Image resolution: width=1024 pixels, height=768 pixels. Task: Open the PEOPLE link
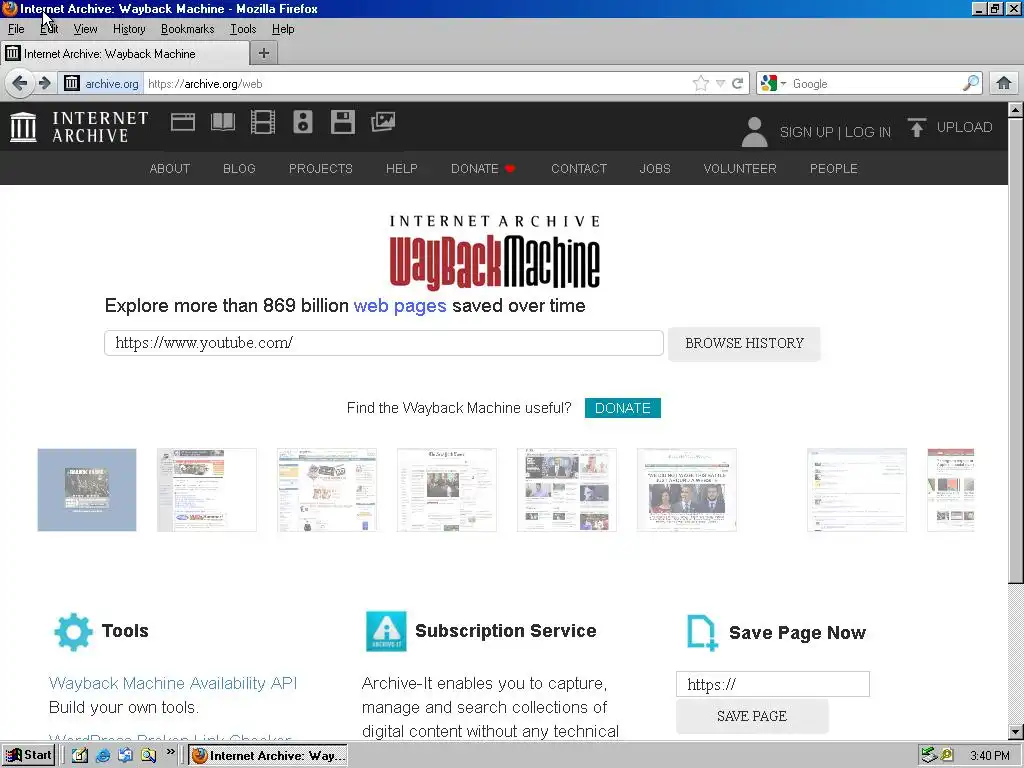(x=833, y=168)
